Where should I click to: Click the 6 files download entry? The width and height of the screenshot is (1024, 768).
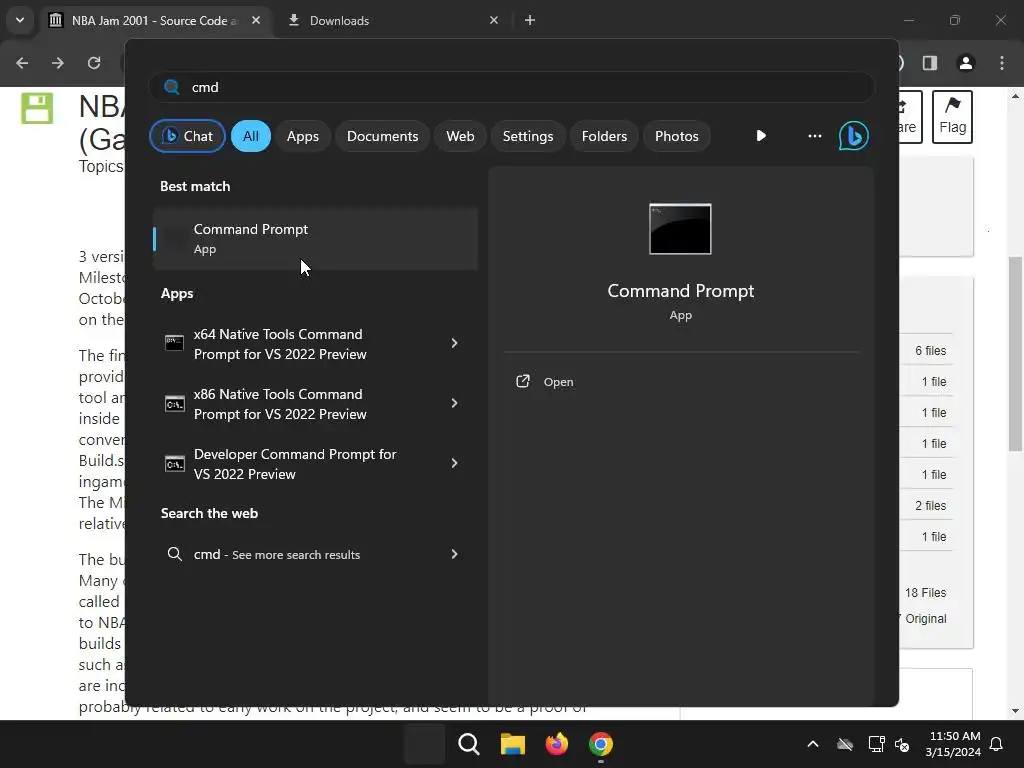click(930, 351)
